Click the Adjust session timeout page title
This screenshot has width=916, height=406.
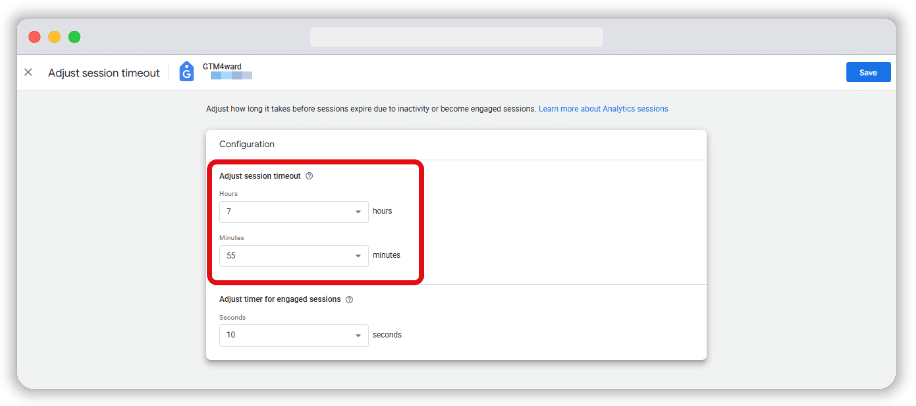(104, 73)
